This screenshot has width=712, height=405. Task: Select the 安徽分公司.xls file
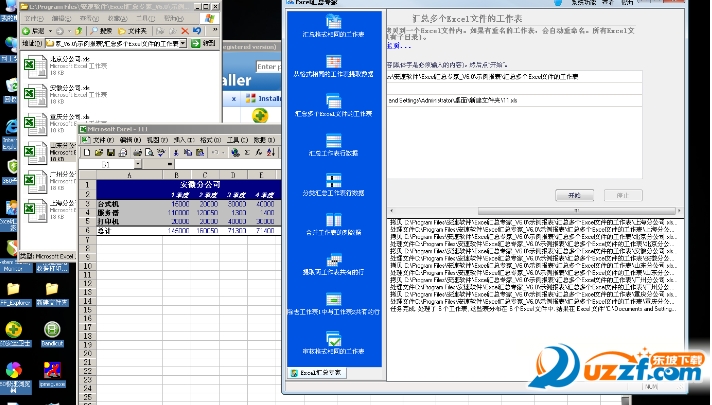(x=66, y=96)
